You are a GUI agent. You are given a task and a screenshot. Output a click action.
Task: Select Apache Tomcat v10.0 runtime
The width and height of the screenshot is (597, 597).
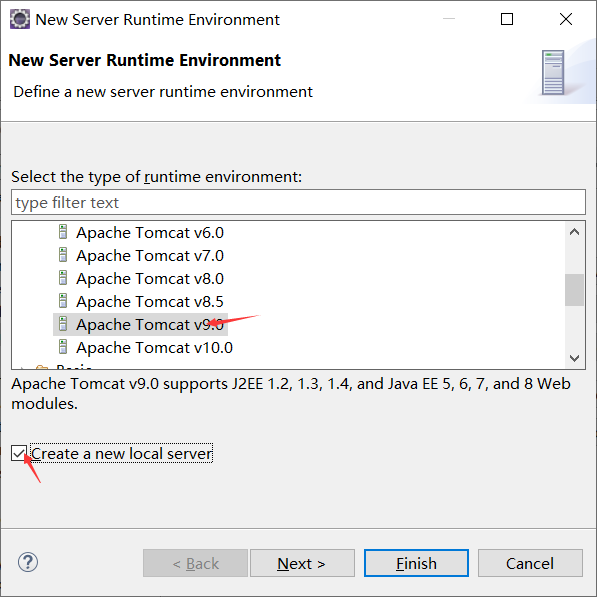pyautogui.click(x=154, y=348)
